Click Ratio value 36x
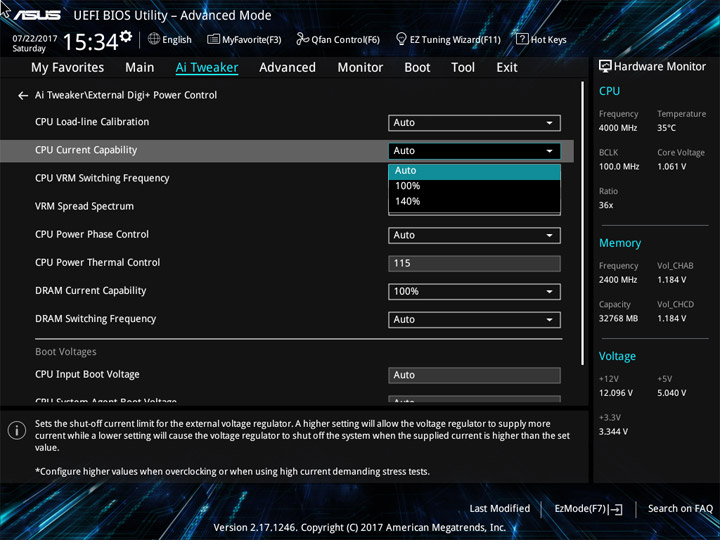 [606, 205]
